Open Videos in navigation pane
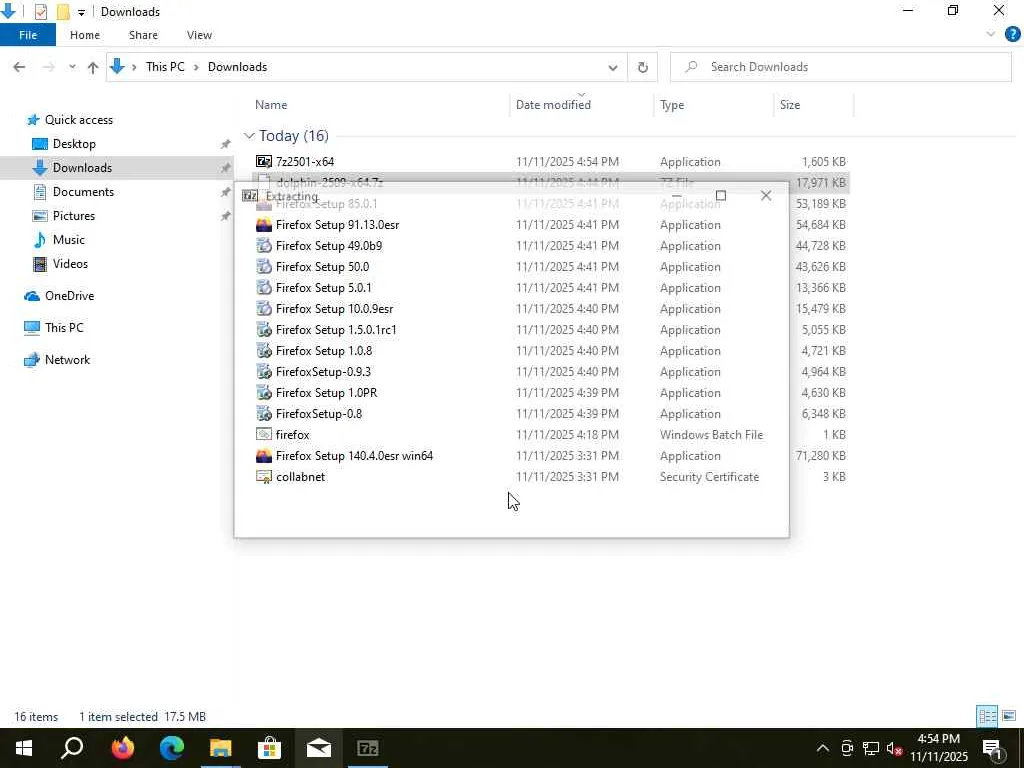The height and width of the screenshot is (768, 1024). point(70,264)
